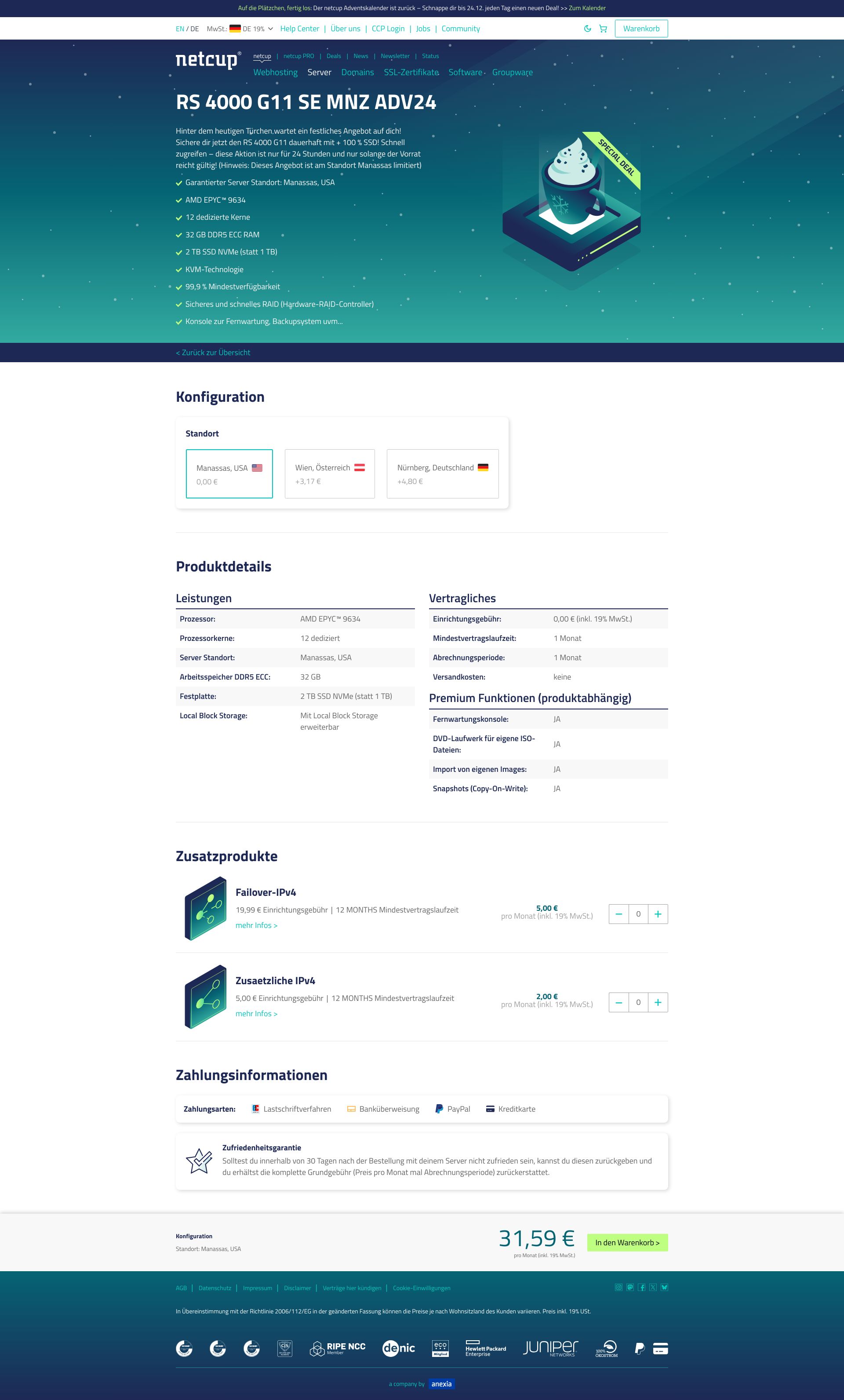Toggle dark mode with the moon icon
This screenshot has width=844, height=1400.
[588, 29]
